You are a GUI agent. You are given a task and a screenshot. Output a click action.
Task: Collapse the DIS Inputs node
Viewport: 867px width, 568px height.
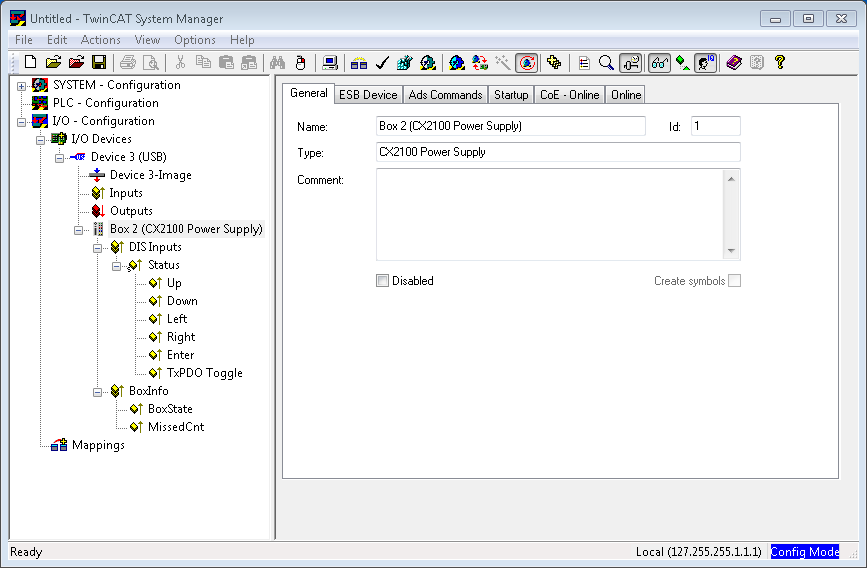97,248
